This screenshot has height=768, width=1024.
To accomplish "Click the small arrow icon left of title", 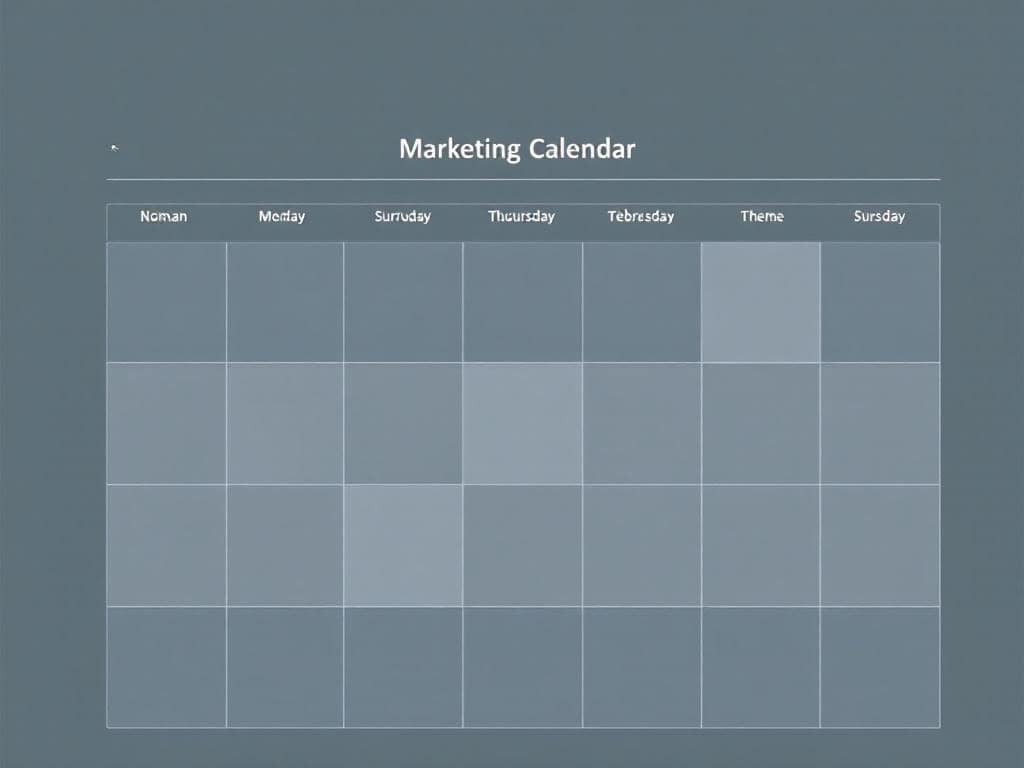I will click(114, 148).
